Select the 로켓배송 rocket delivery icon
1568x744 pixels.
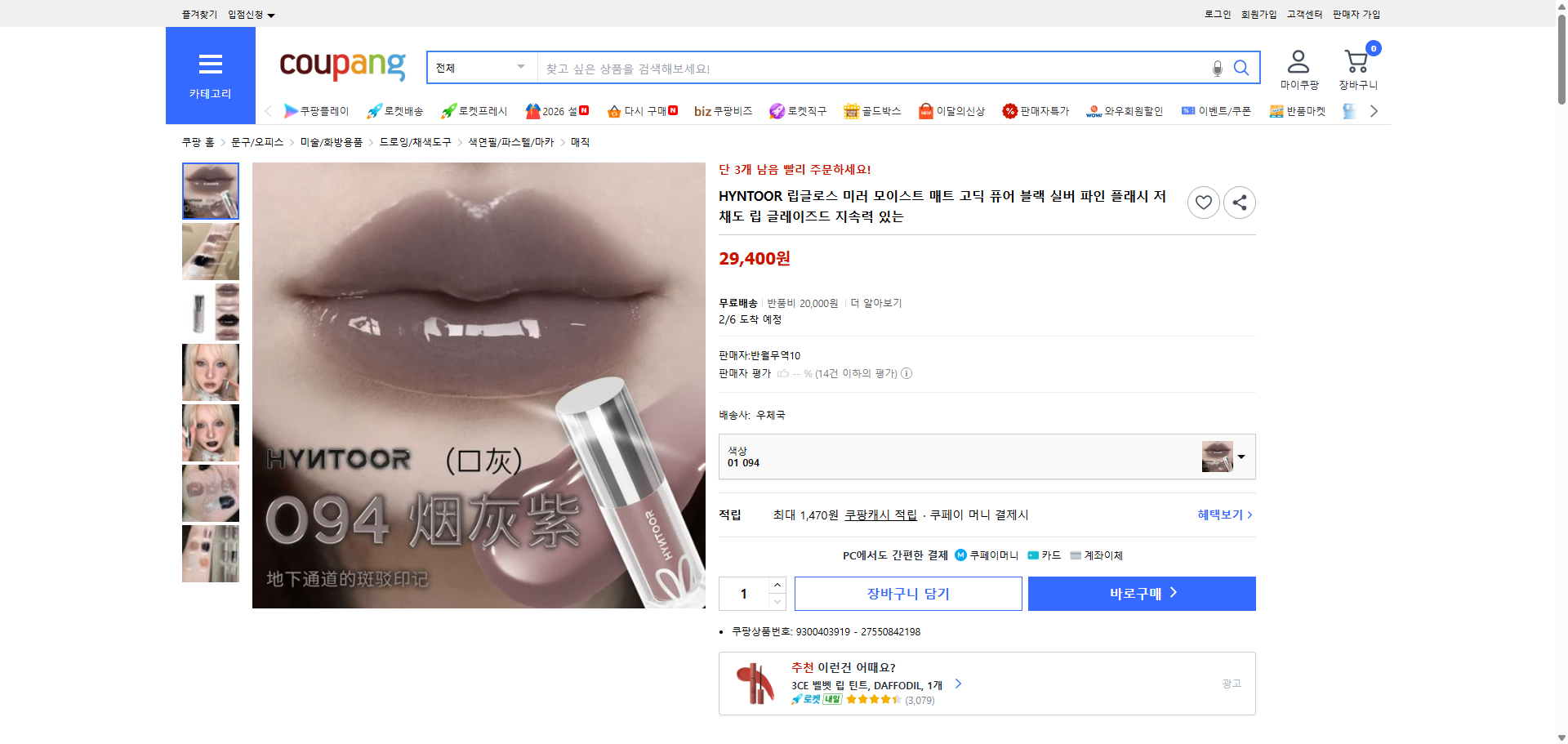[374, 110]
